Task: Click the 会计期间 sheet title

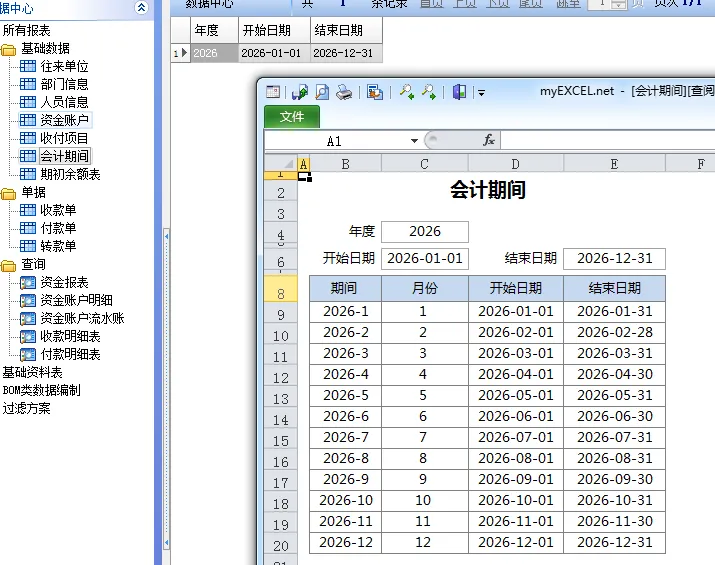Action: [487, 190]
